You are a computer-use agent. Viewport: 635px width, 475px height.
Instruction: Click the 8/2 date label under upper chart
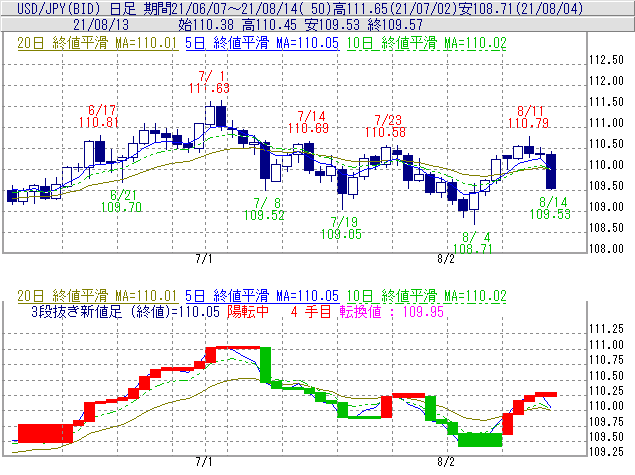pyautogui.click(x=446, y=259)
